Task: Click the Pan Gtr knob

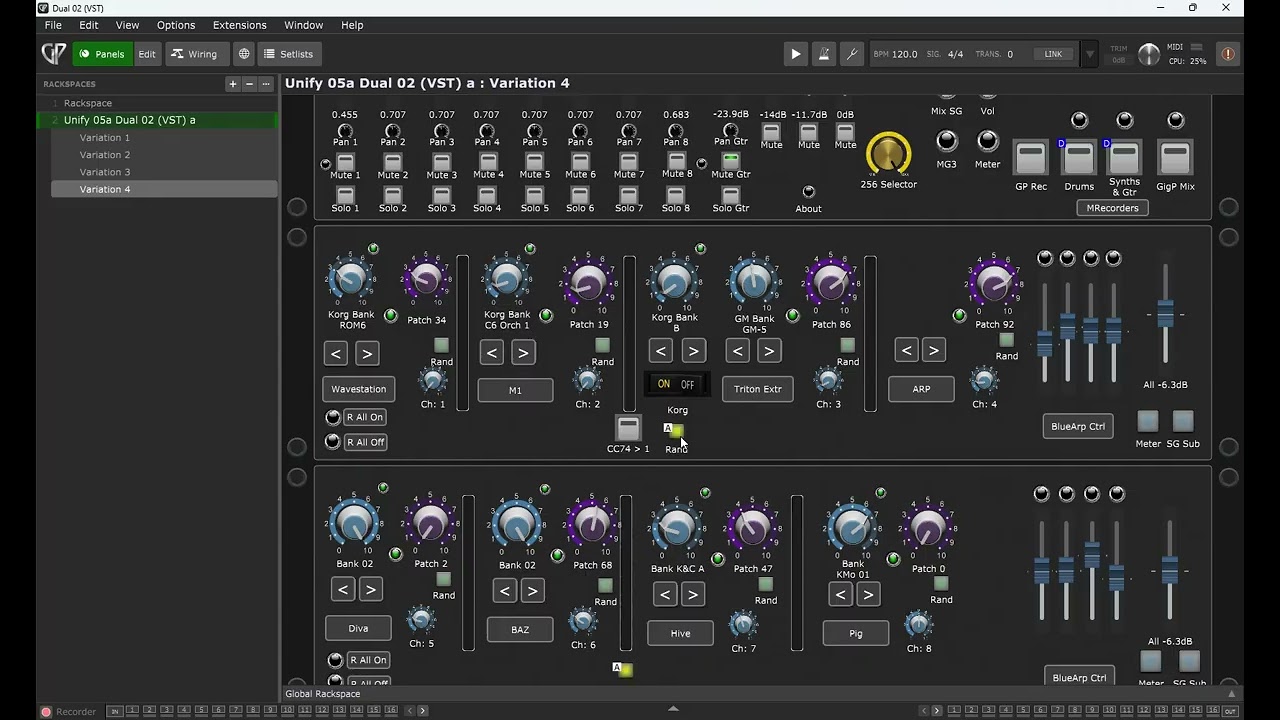Action: [730, 131]
